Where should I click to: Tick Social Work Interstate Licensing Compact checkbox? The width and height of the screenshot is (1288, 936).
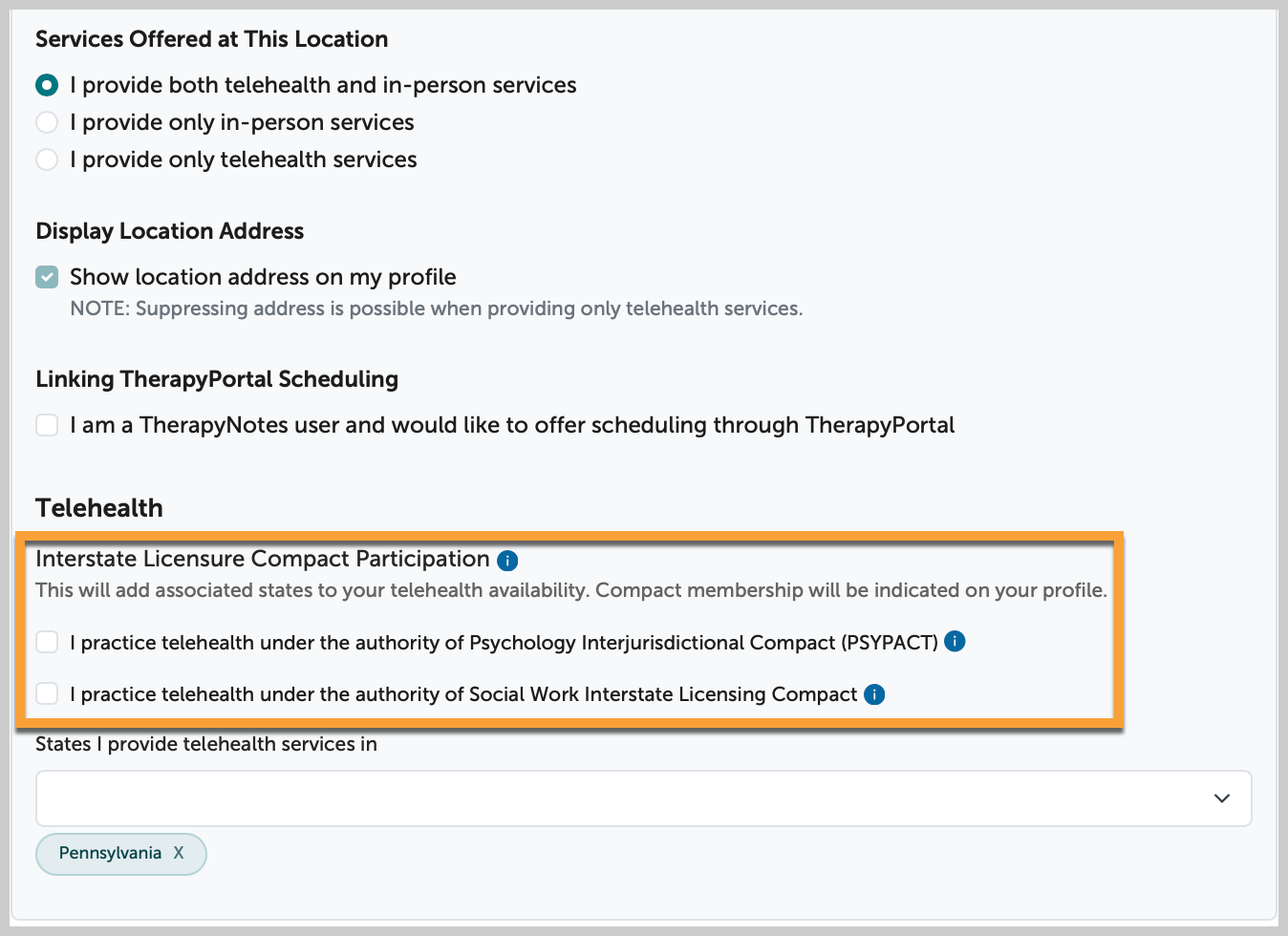(47, 693)
